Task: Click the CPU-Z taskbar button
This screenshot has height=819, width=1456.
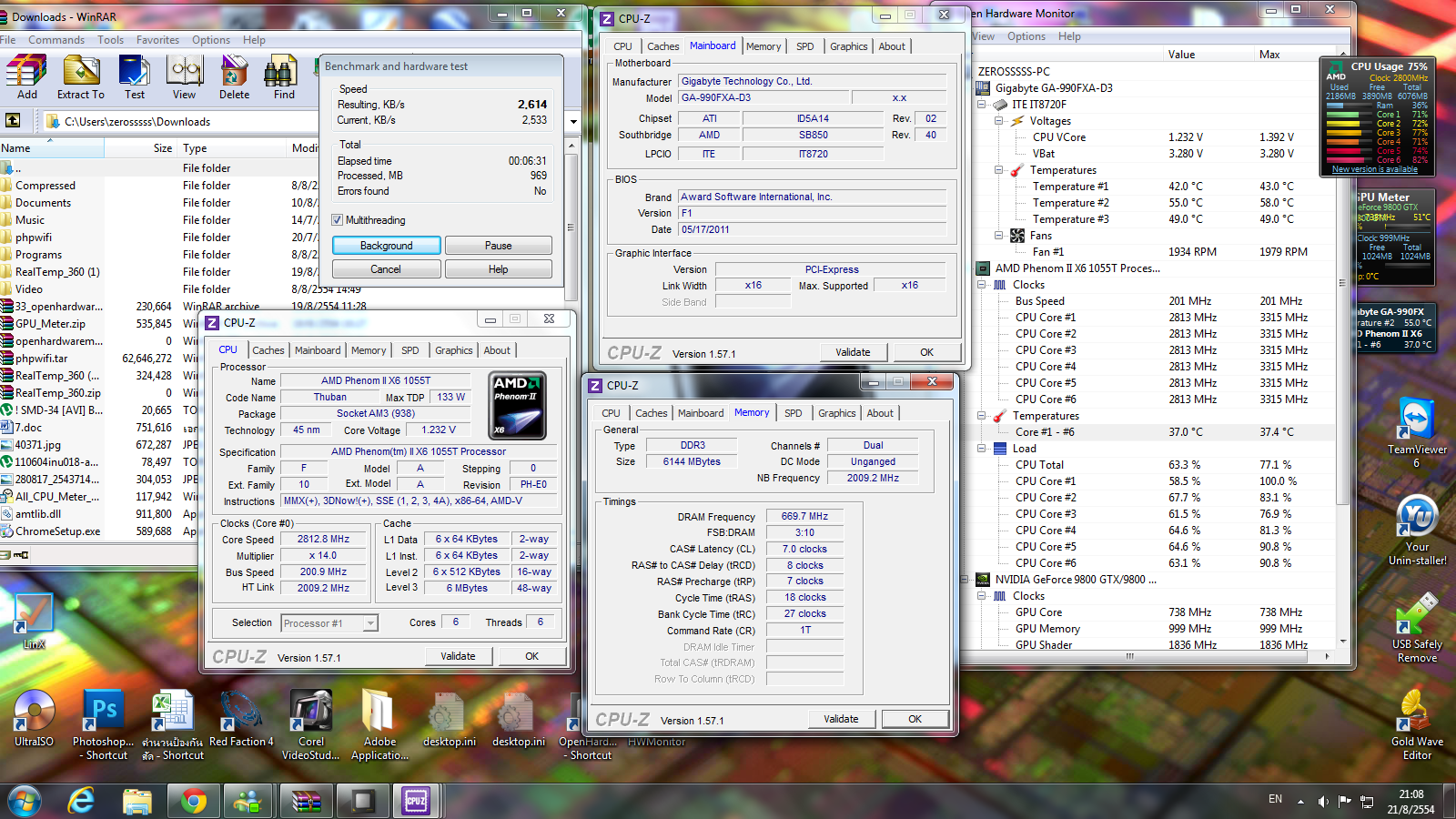Action: tap(417, 801)
